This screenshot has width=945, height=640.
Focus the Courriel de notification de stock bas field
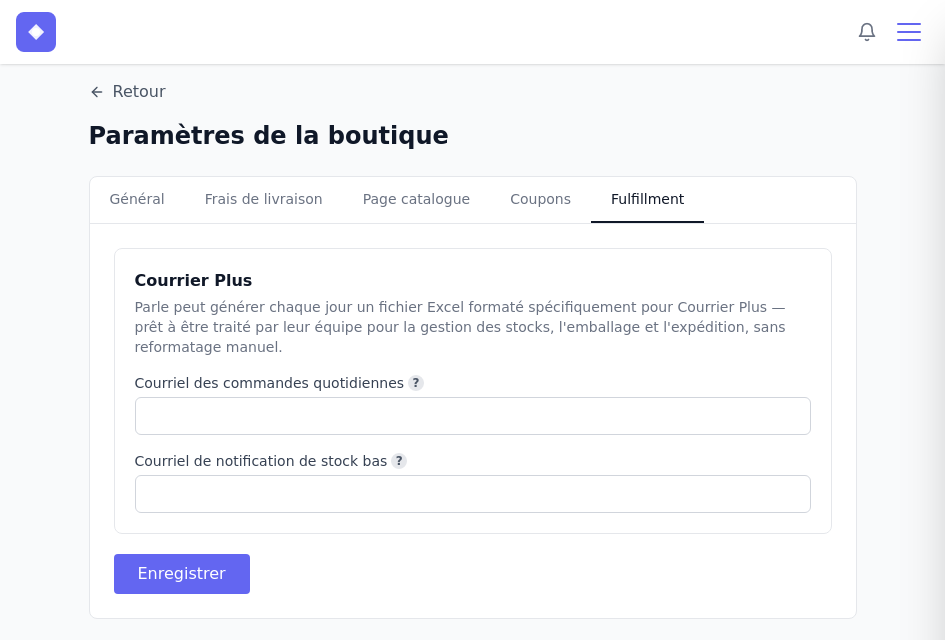472,494
